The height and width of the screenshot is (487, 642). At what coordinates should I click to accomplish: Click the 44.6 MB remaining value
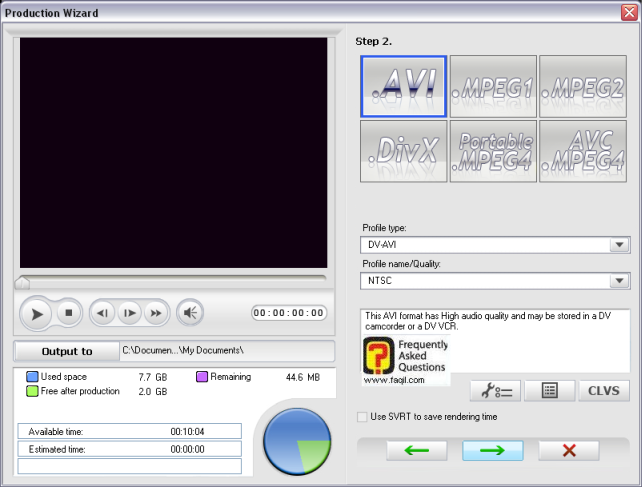coord(303,377)
